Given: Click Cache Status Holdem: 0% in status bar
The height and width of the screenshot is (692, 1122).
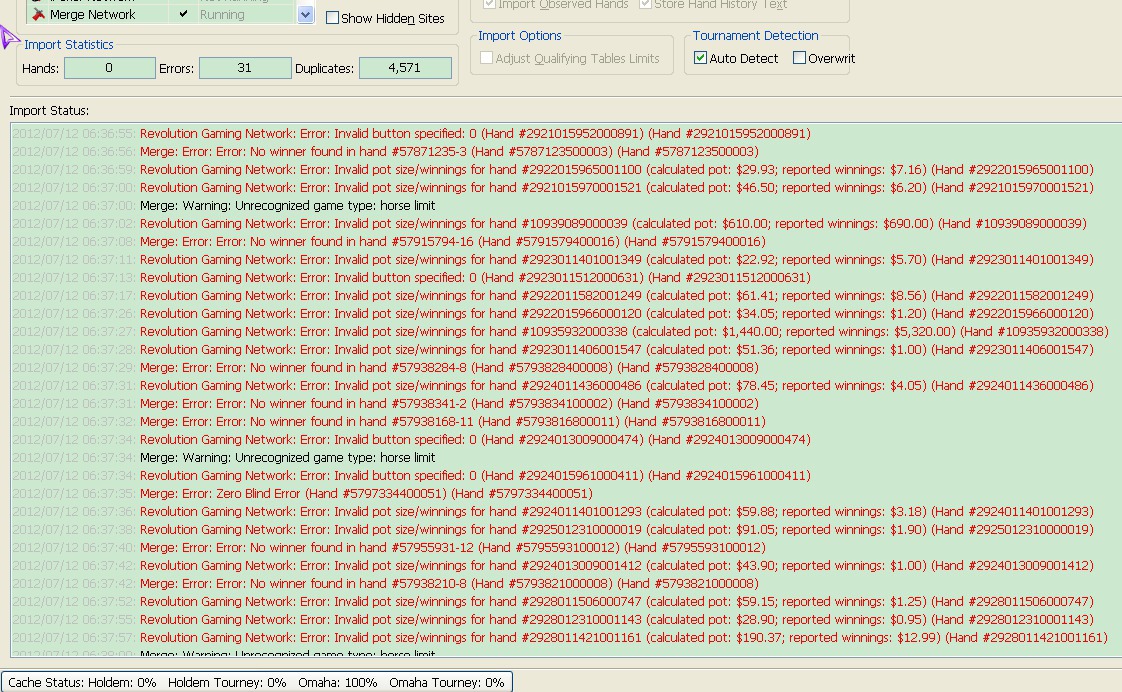Looking at the screenshot, I should pos(82,682).
